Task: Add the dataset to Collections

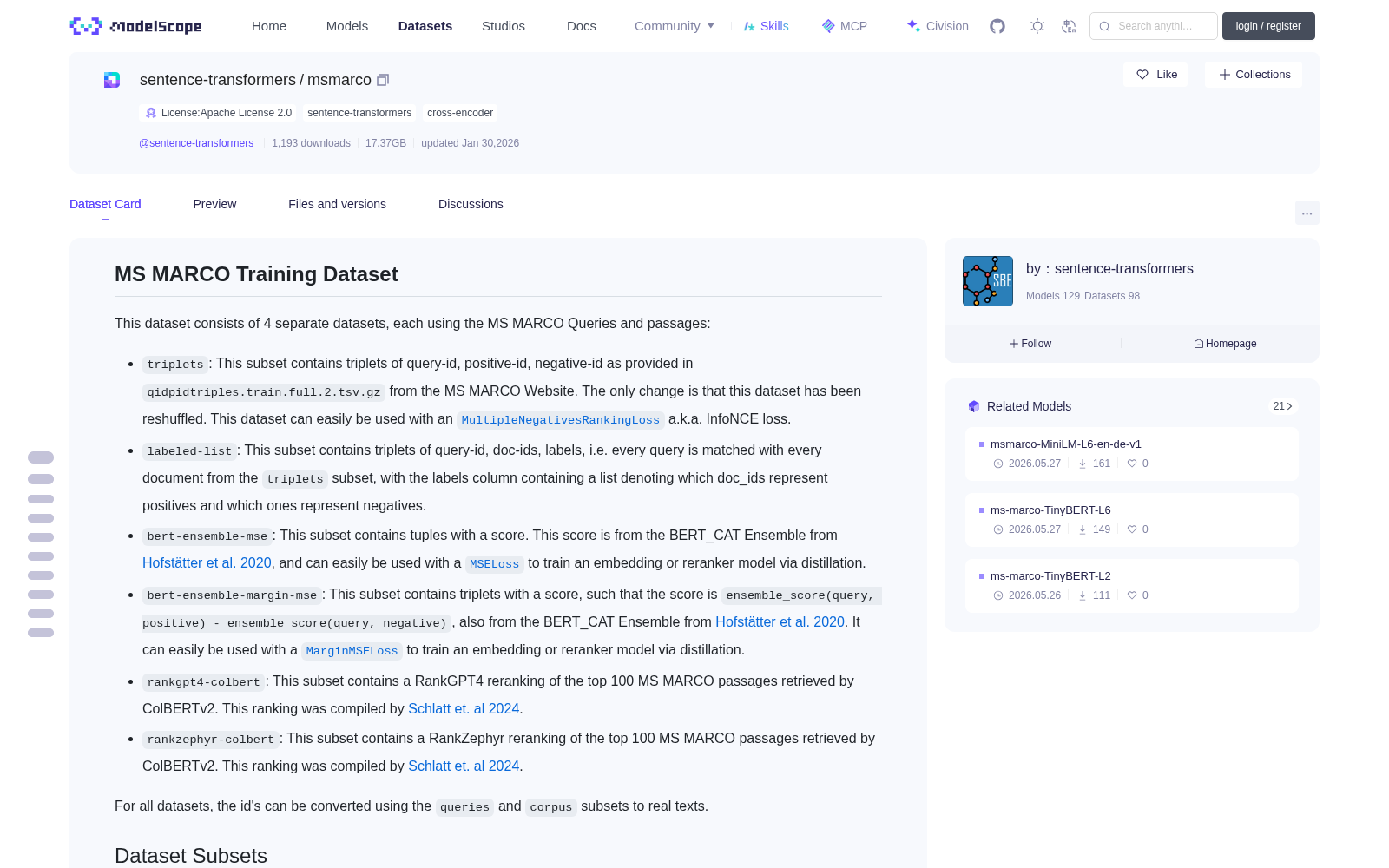Action: click(x=1254, y=75)
